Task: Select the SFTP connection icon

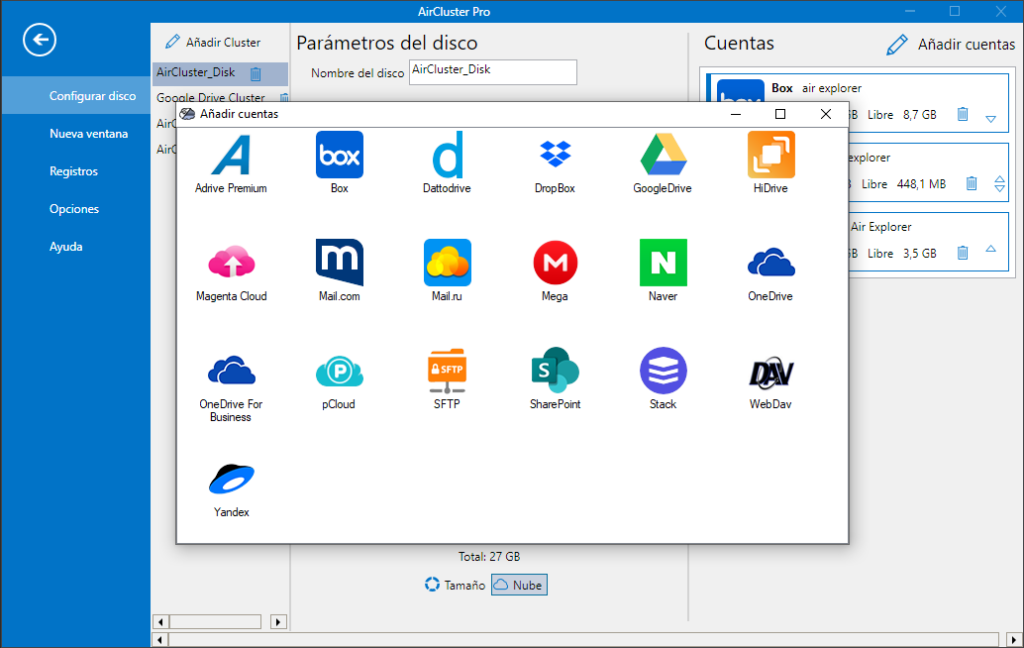Action: click(x=447, y=370)
